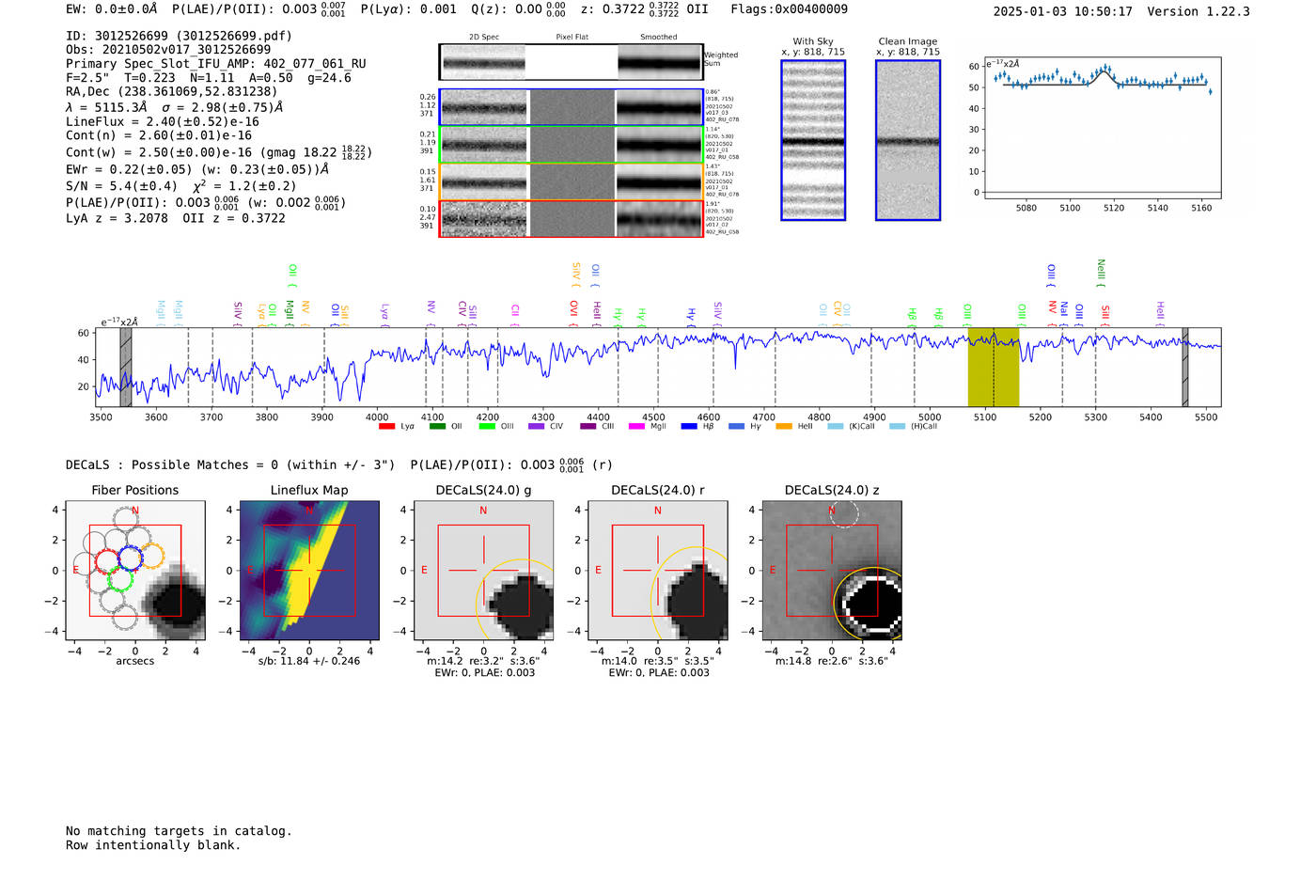Click the Pixel Flat column header
The height and width of the screenshot is (896, 1316).
click(572, 38)
